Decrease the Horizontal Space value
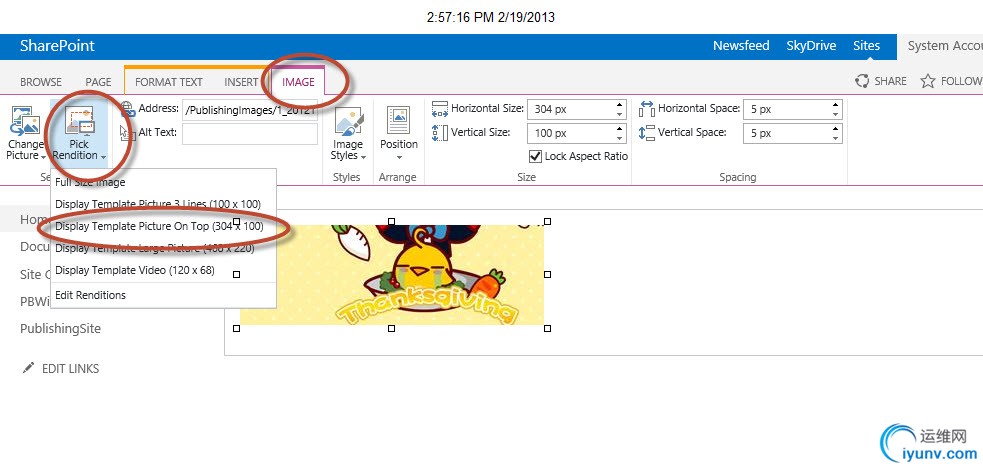983x470 pixels. [x=835, y=114]
